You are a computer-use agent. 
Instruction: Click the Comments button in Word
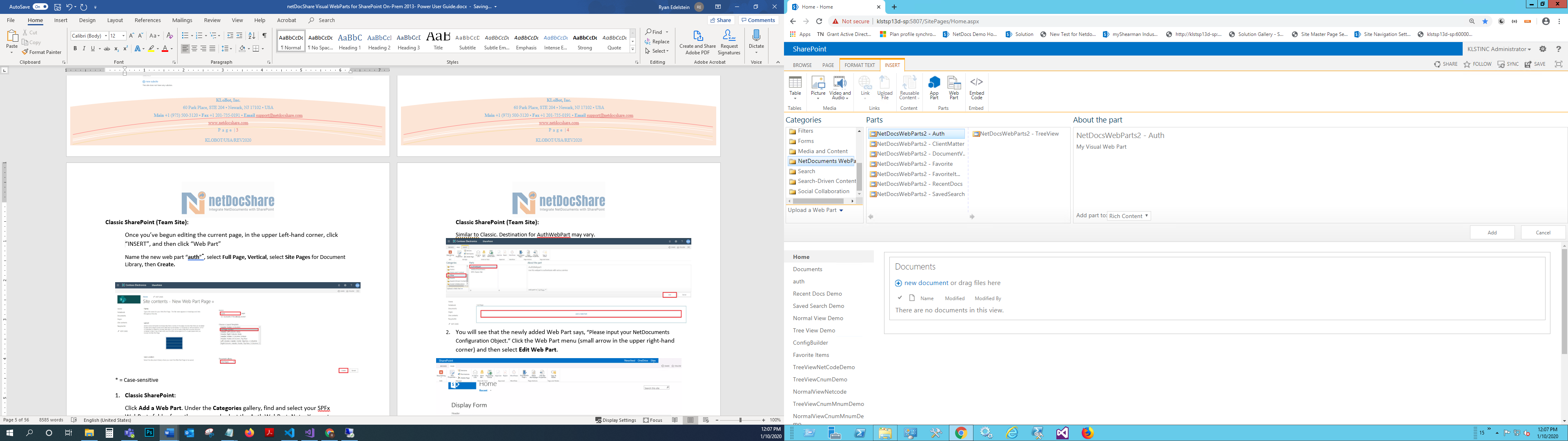pos(758,20)
